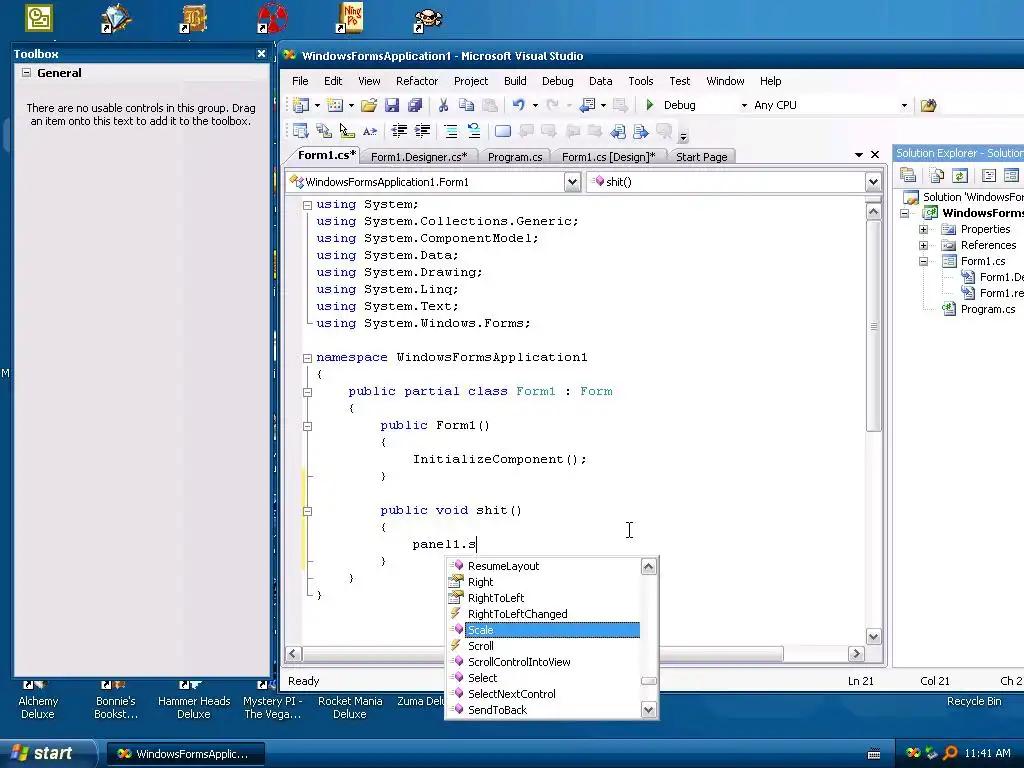The width and height of the screenshot is (1024, 768).
Task: Click View Designer icon in Solution Explorer
Action: (x=1012, y=175)
